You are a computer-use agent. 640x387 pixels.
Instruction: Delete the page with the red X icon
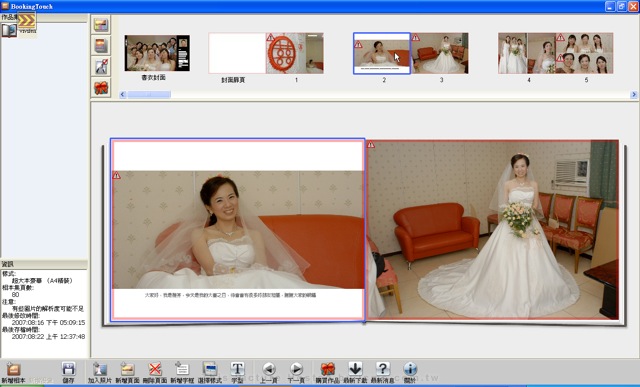click(x=155, y=369)
